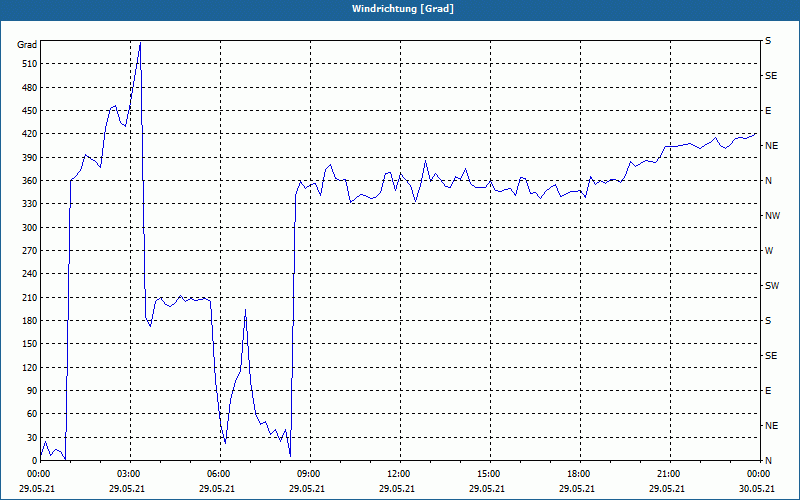This screenshot has width=800, height=500.
Task: Select the 30.05.21 date label
Action: pyautogui.click(x=757, y=488)
